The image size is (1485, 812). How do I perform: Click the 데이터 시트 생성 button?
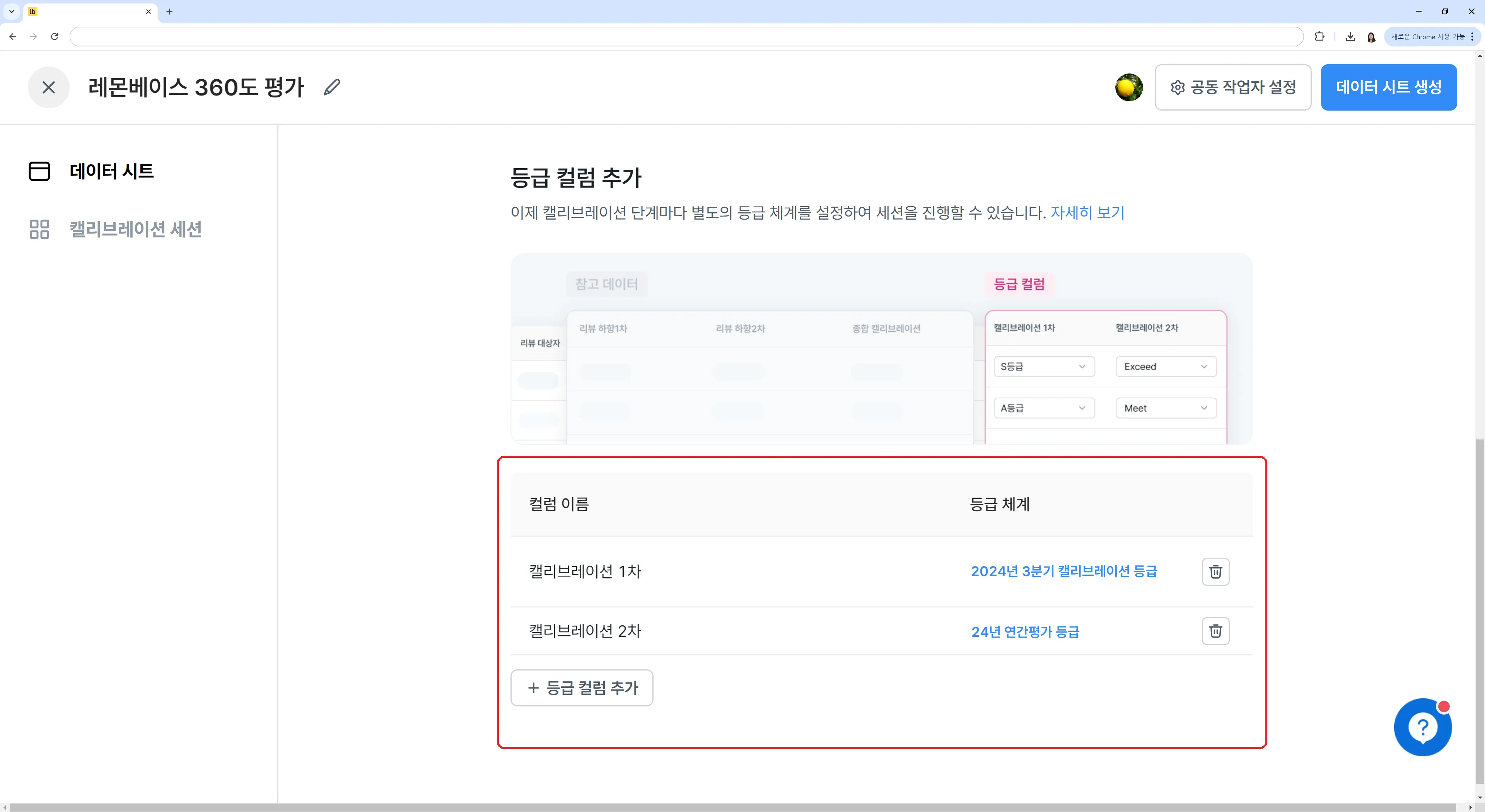point(1389,88)
